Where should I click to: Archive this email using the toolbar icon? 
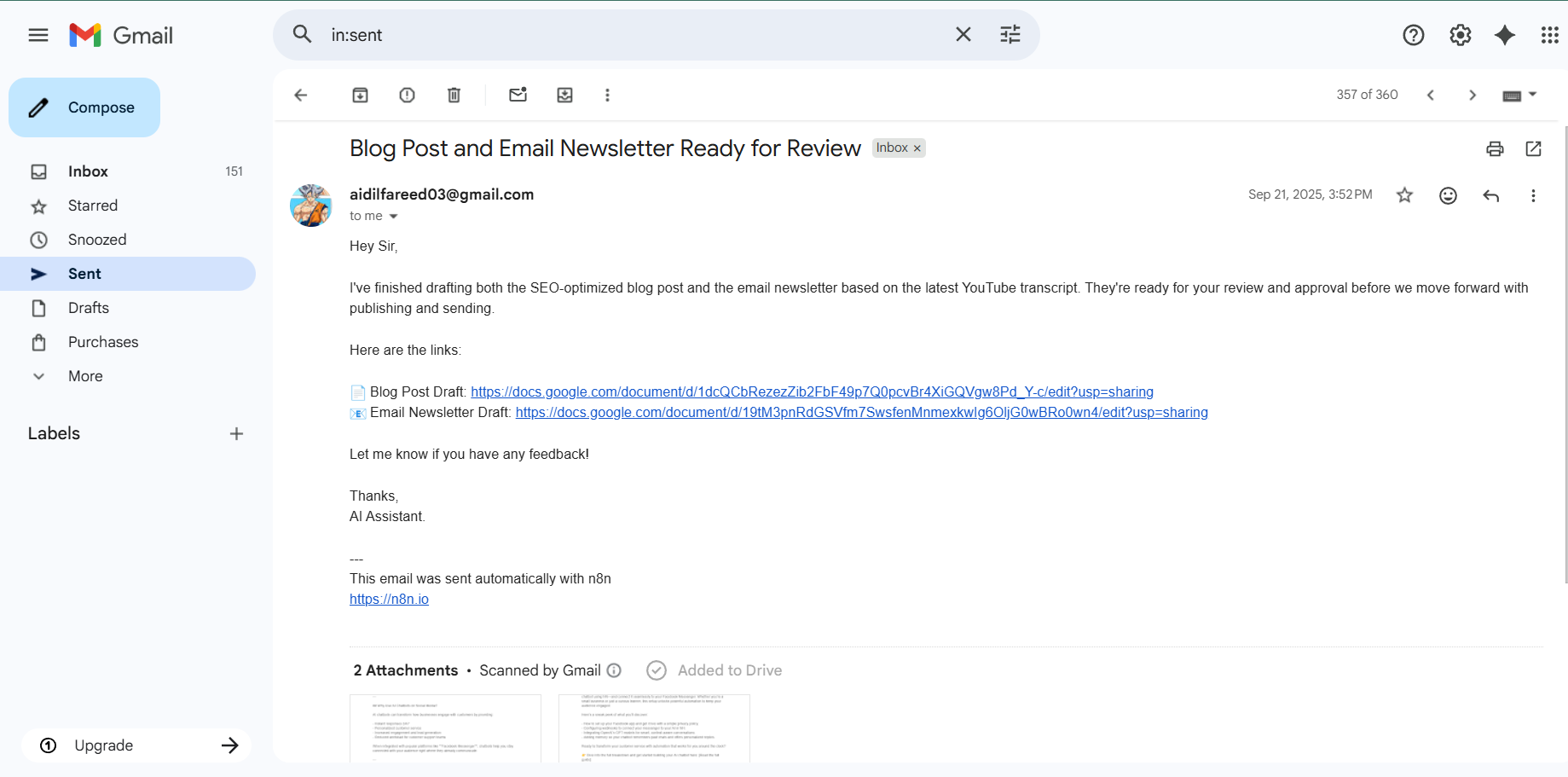pos(360,95)
